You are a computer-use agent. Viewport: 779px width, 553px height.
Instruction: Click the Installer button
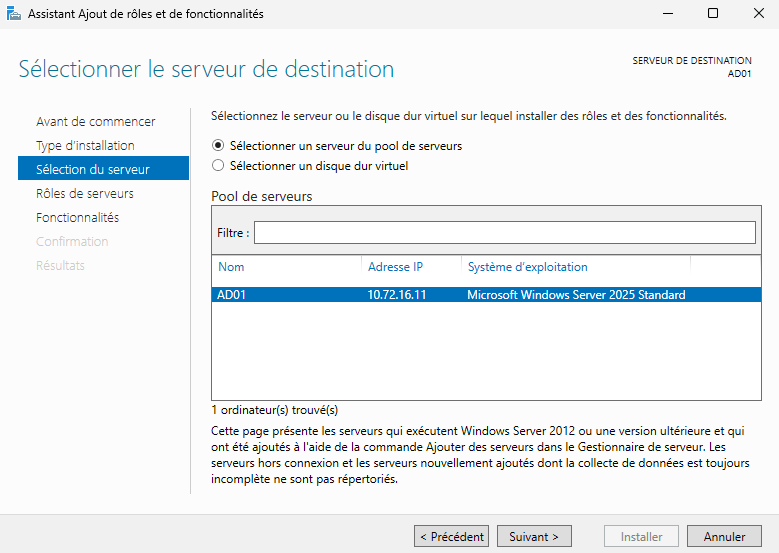point(641,537)
